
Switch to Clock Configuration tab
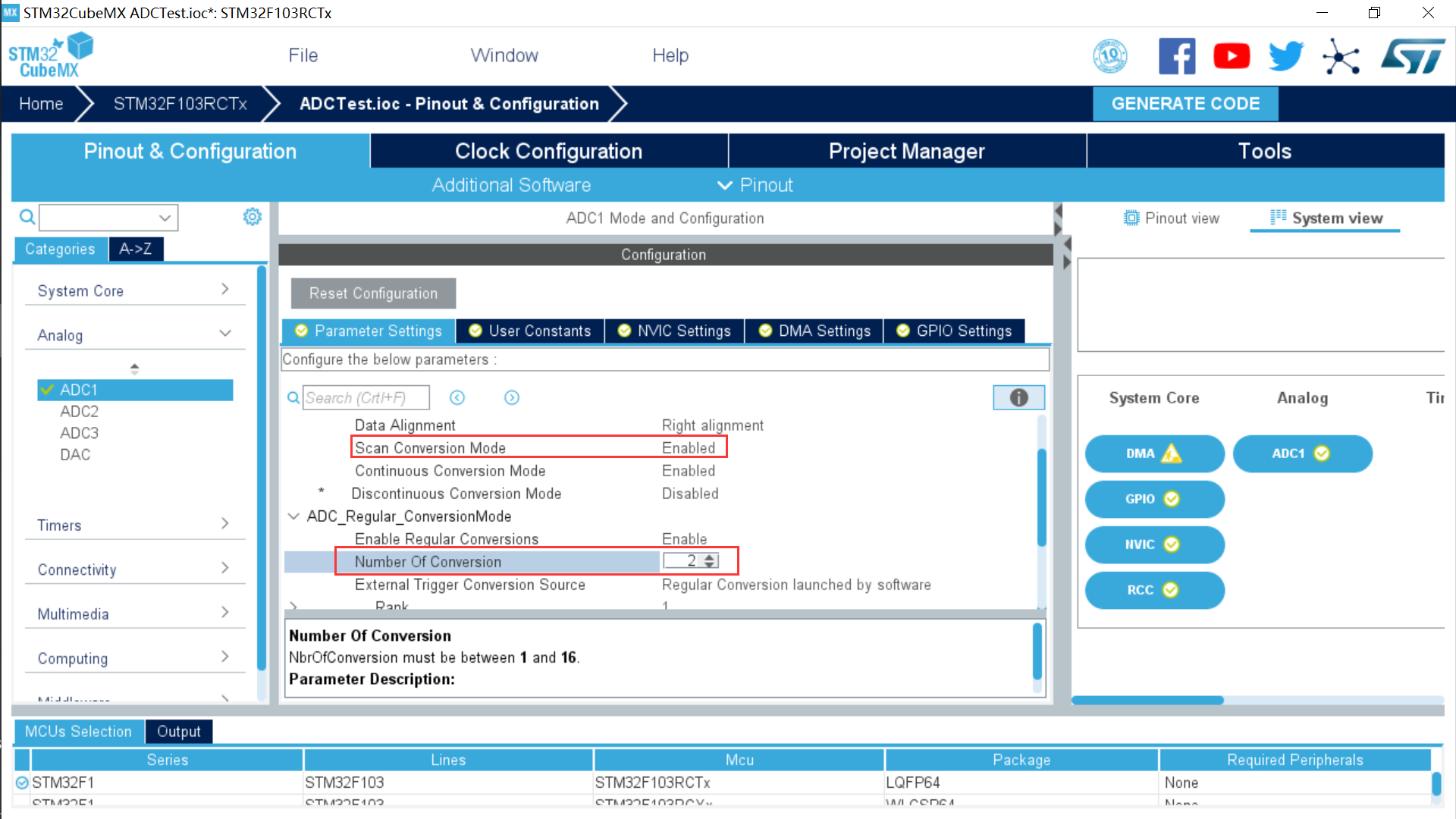coord(548,151)
